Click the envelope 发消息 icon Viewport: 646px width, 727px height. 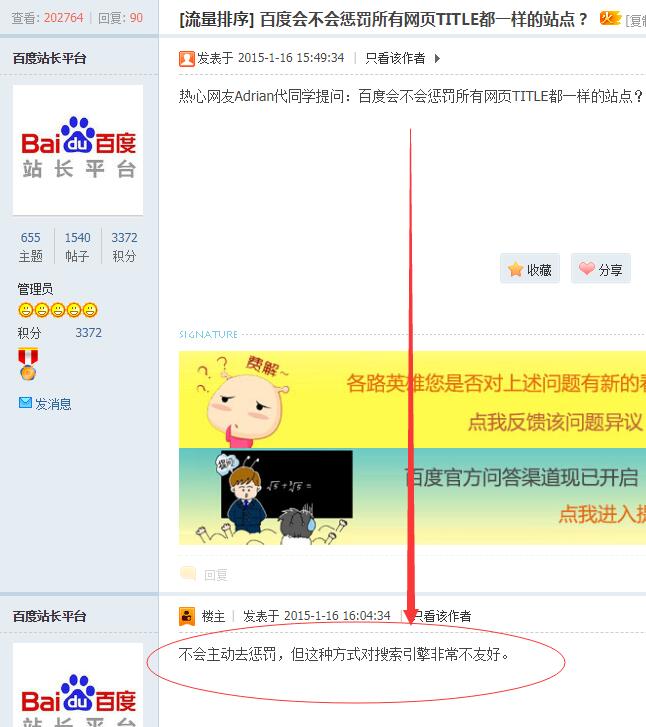tap(25, 402)
